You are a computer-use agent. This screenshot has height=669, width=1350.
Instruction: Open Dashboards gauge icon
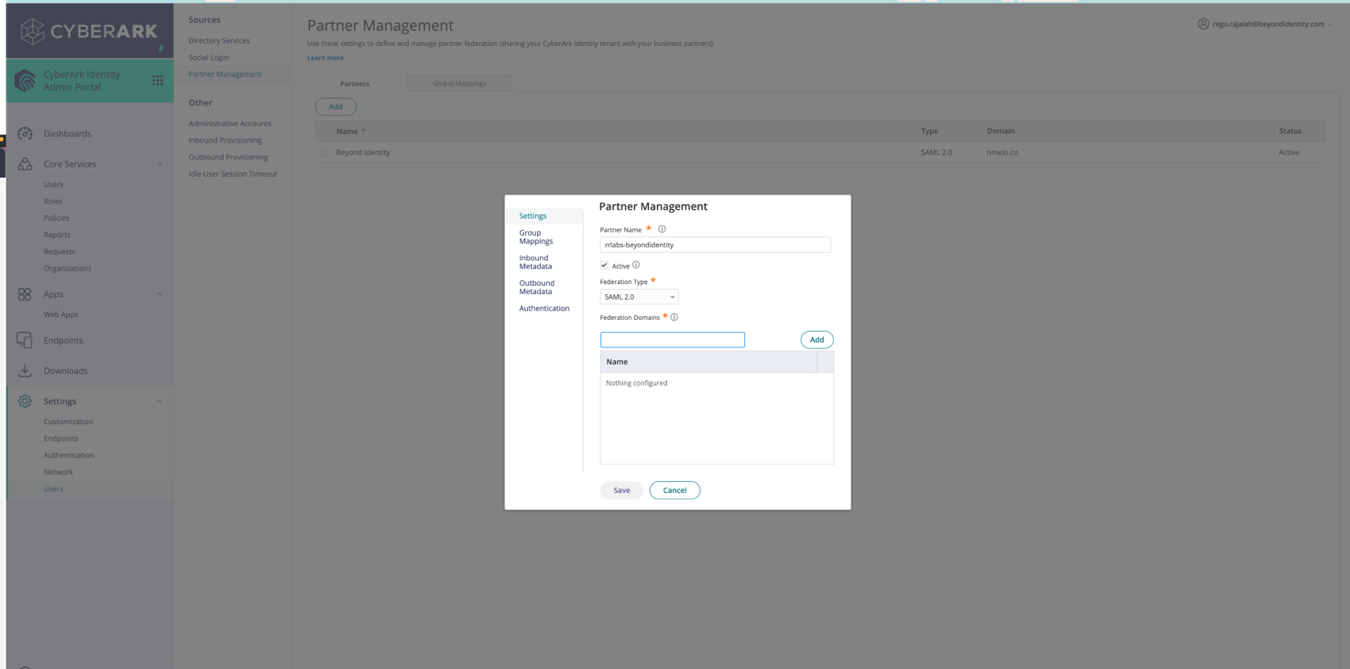25,133
